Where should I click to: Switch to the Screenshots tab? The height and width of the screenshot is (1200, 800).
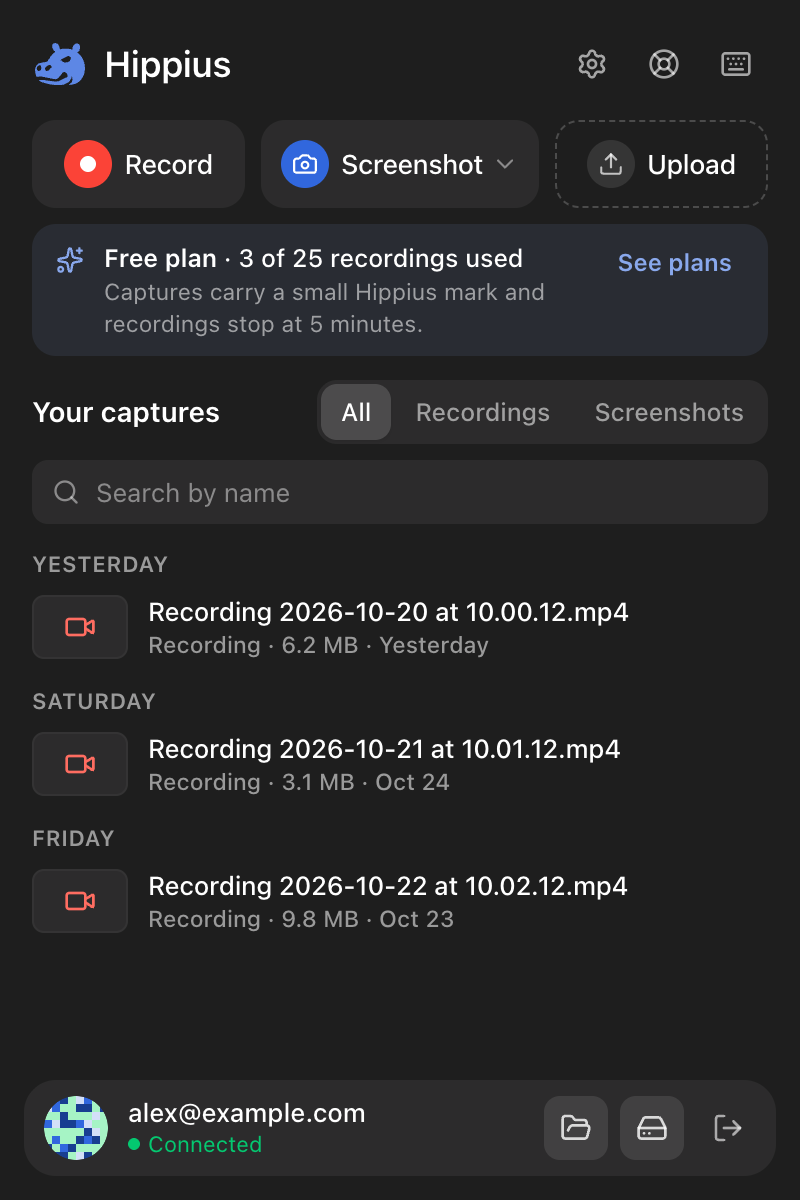point(669,412)
